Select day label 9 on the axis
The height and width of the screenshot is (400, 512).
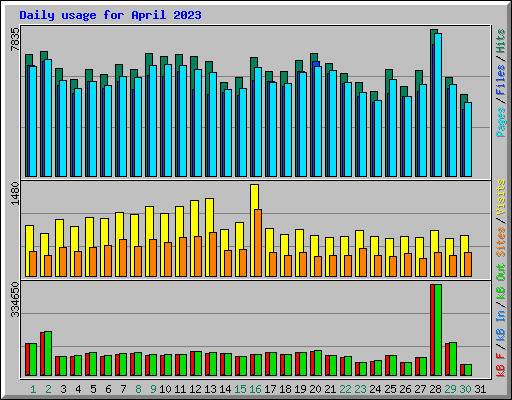[x=153, y=389]
